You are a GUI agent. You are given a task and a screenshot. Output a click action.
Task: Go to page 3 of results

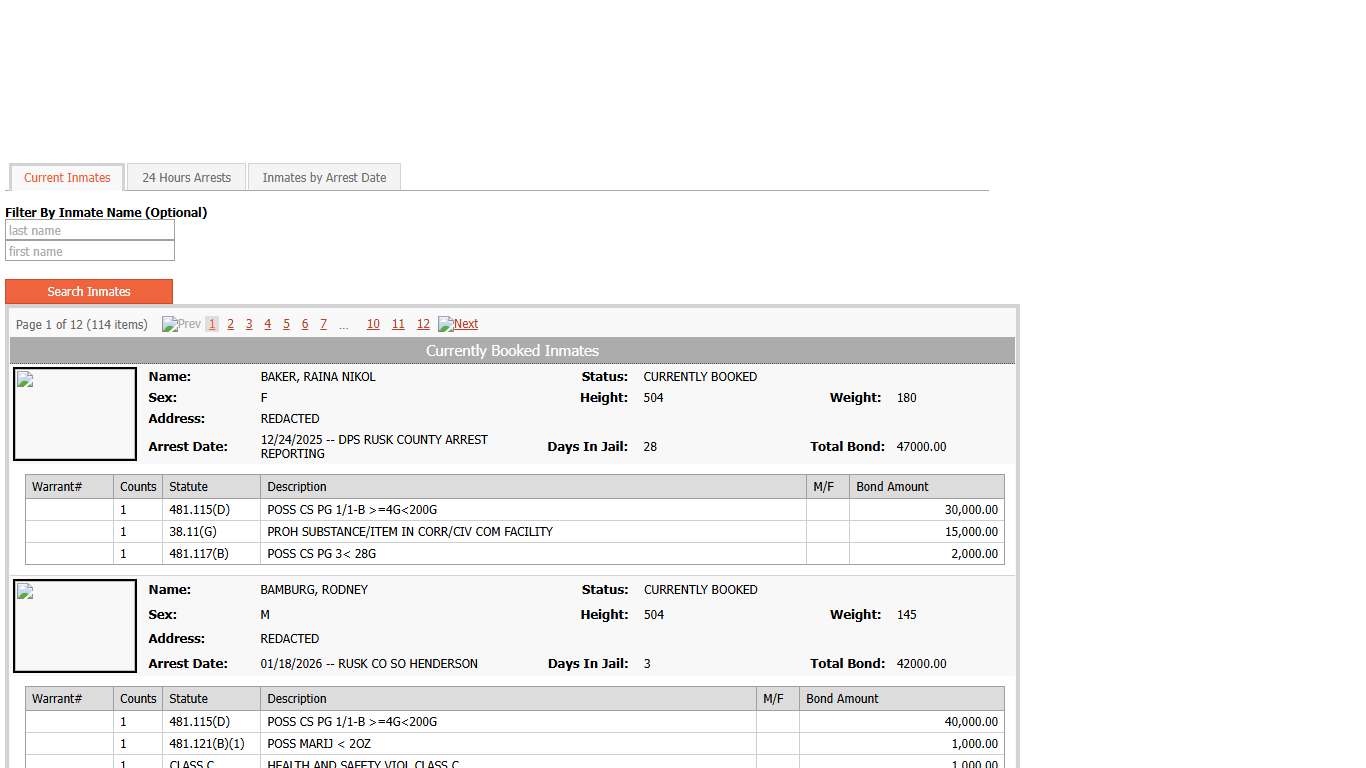coord(249,324)
